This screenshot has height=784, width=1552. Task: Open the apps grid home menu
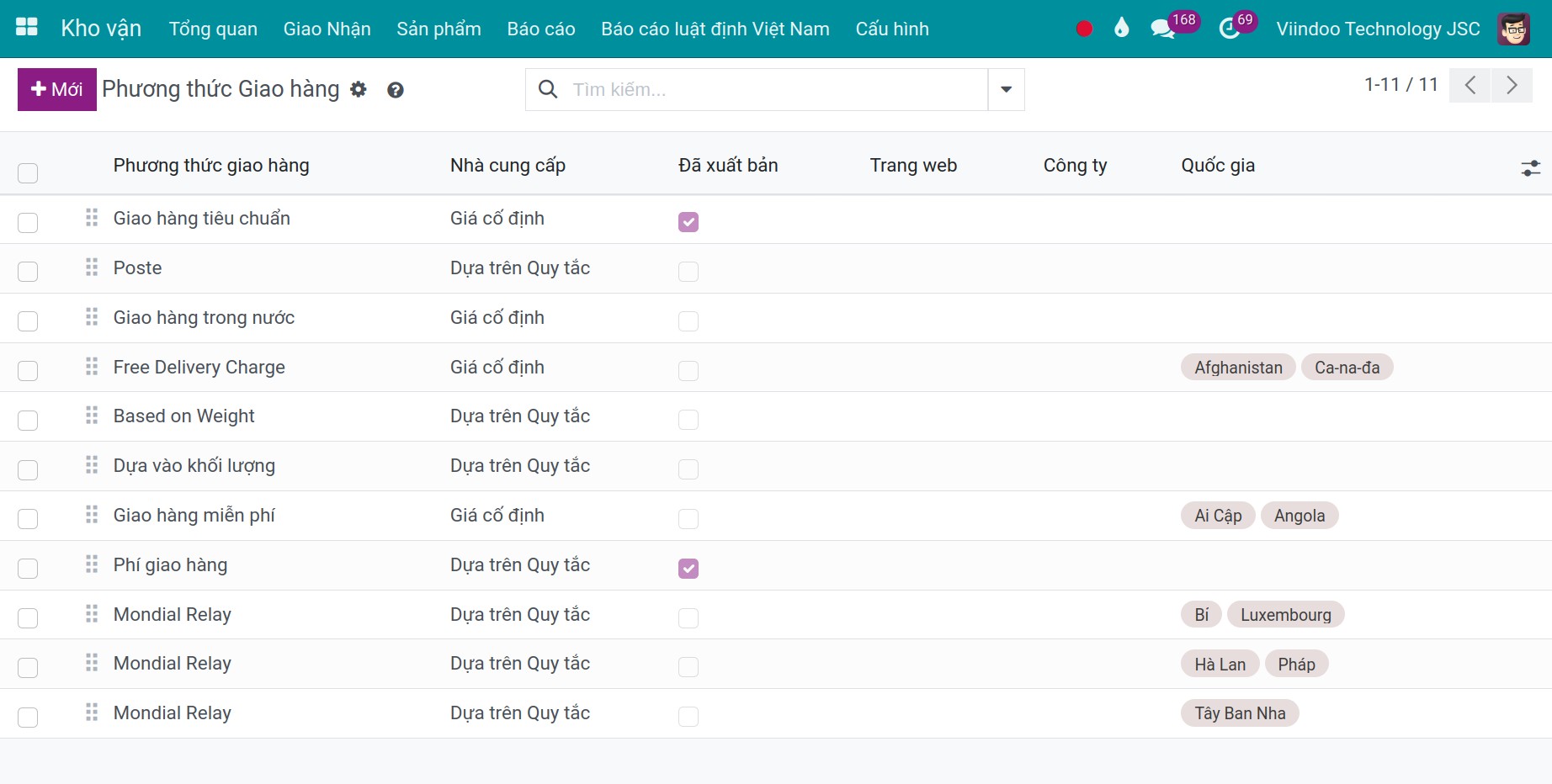pos(27,28)
